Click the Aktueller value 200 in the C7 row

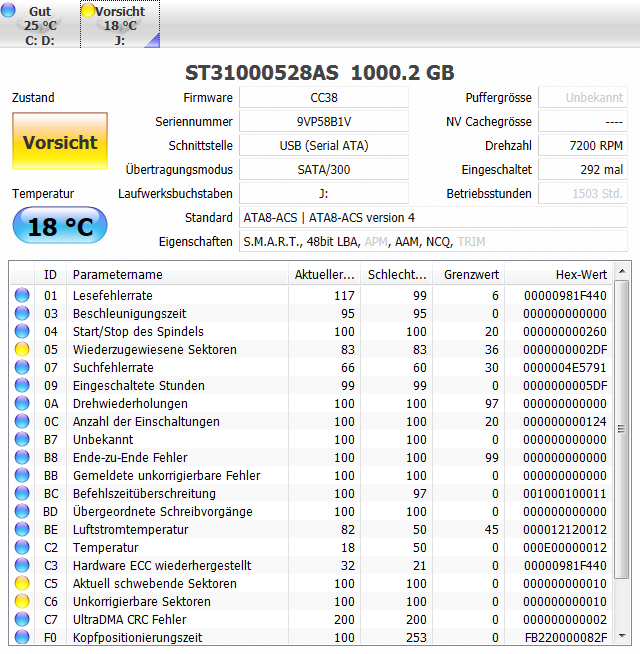344,619
